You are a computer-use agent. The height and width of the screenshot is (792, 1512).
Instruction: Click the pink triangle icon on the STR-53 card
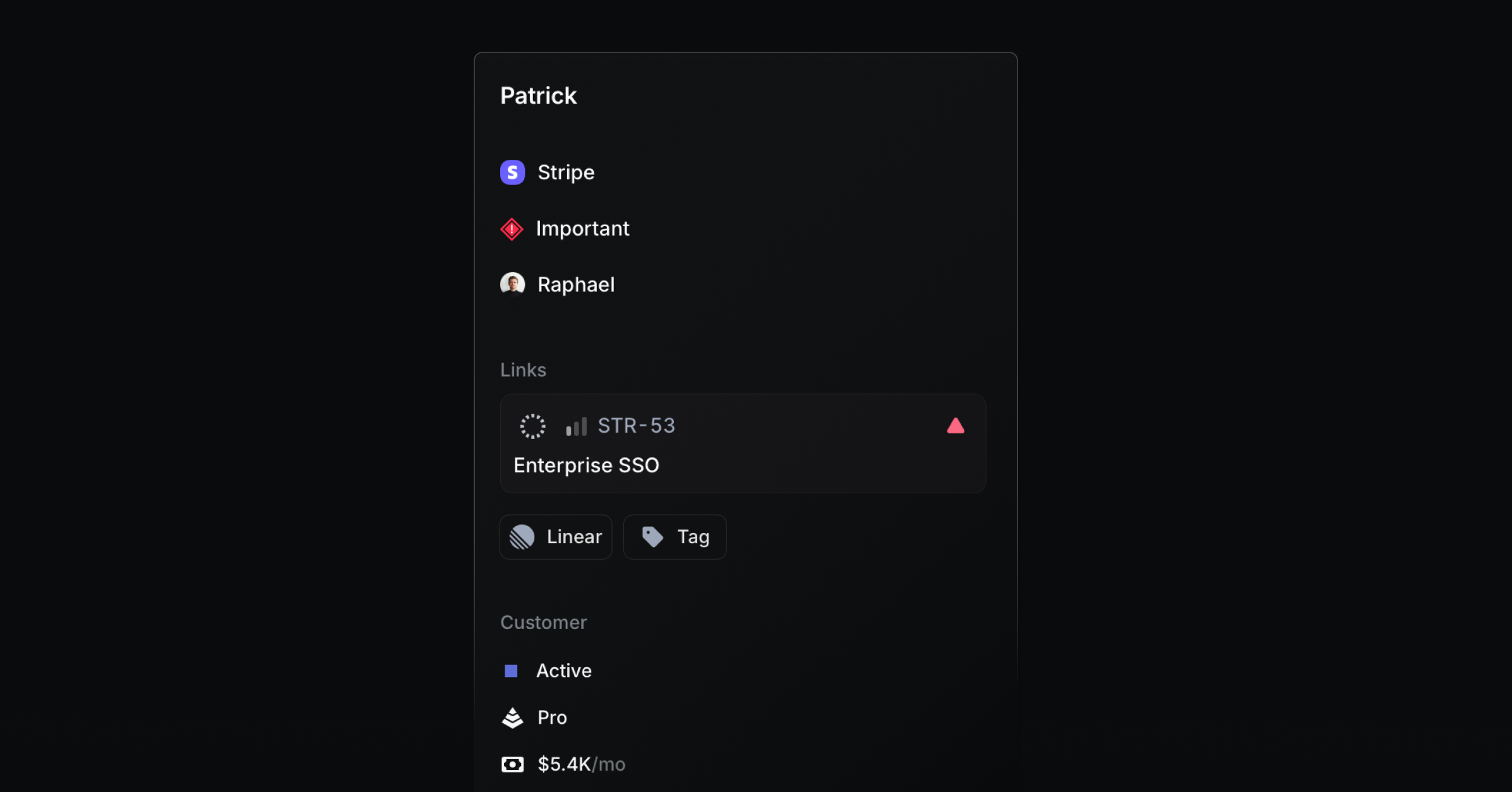[x=955, y=426]
